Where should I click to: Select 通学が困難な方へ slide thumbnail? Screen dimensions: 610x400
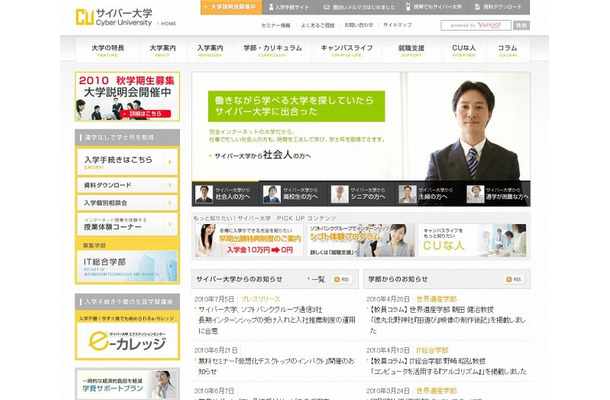[x=497, y=193]
